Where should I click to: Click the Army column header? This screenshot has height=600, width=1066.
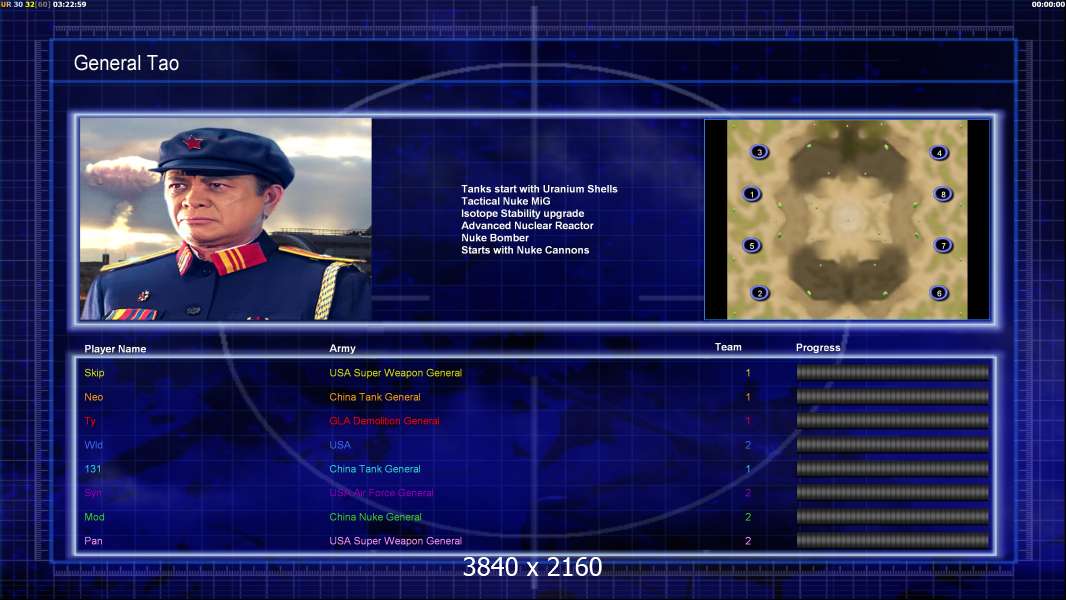[342, 348]
